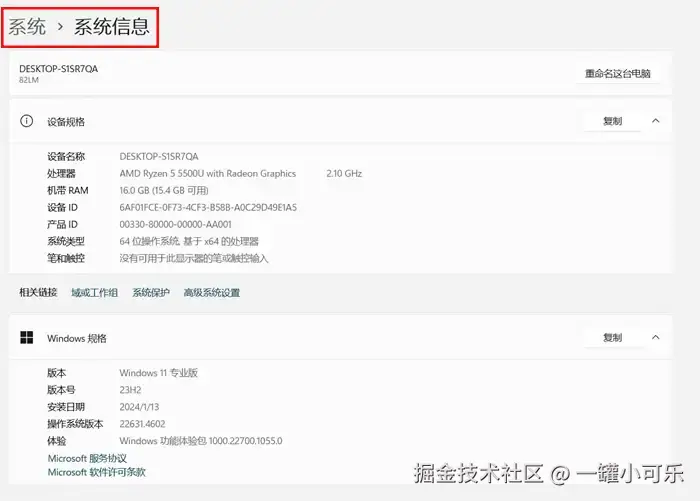Select the Windows 功能体验包 value
The width and height of the screenshot is (700, 501).
tap(201, 441)
